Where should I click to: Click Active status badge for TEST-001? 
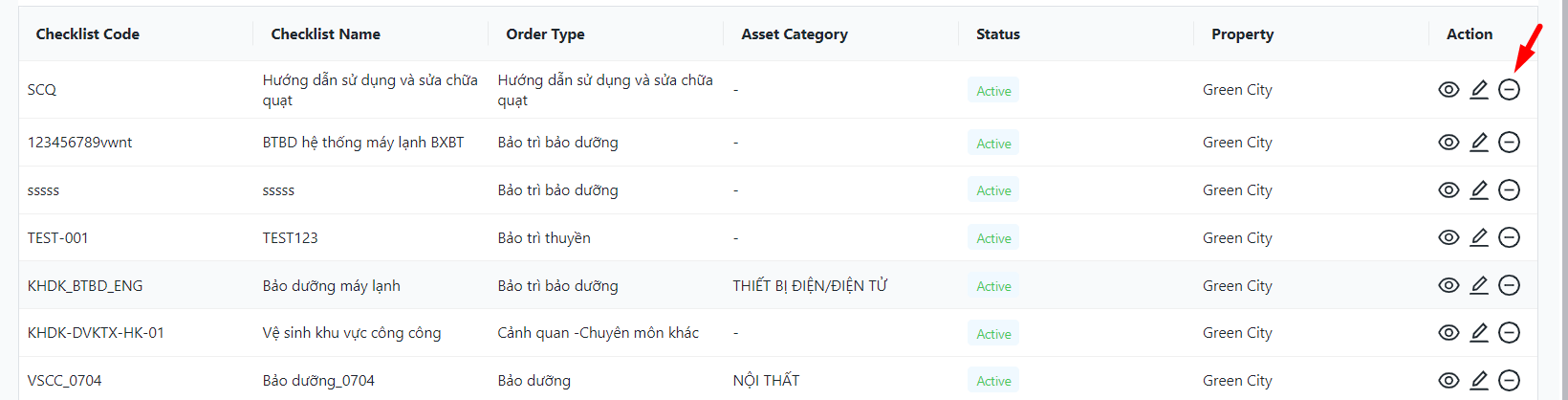[993, 238]
